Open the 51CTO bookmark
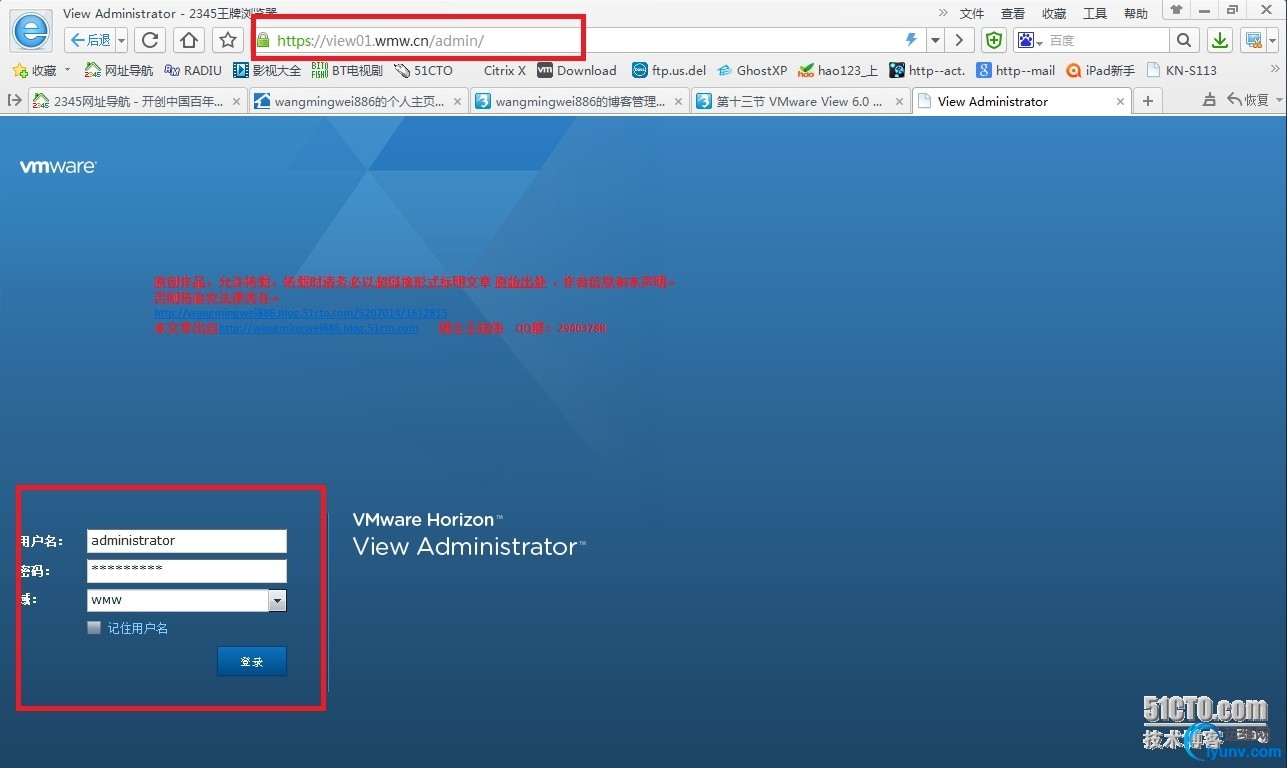This screenshot has width=1287, height=768. click(x=423, y=70)
